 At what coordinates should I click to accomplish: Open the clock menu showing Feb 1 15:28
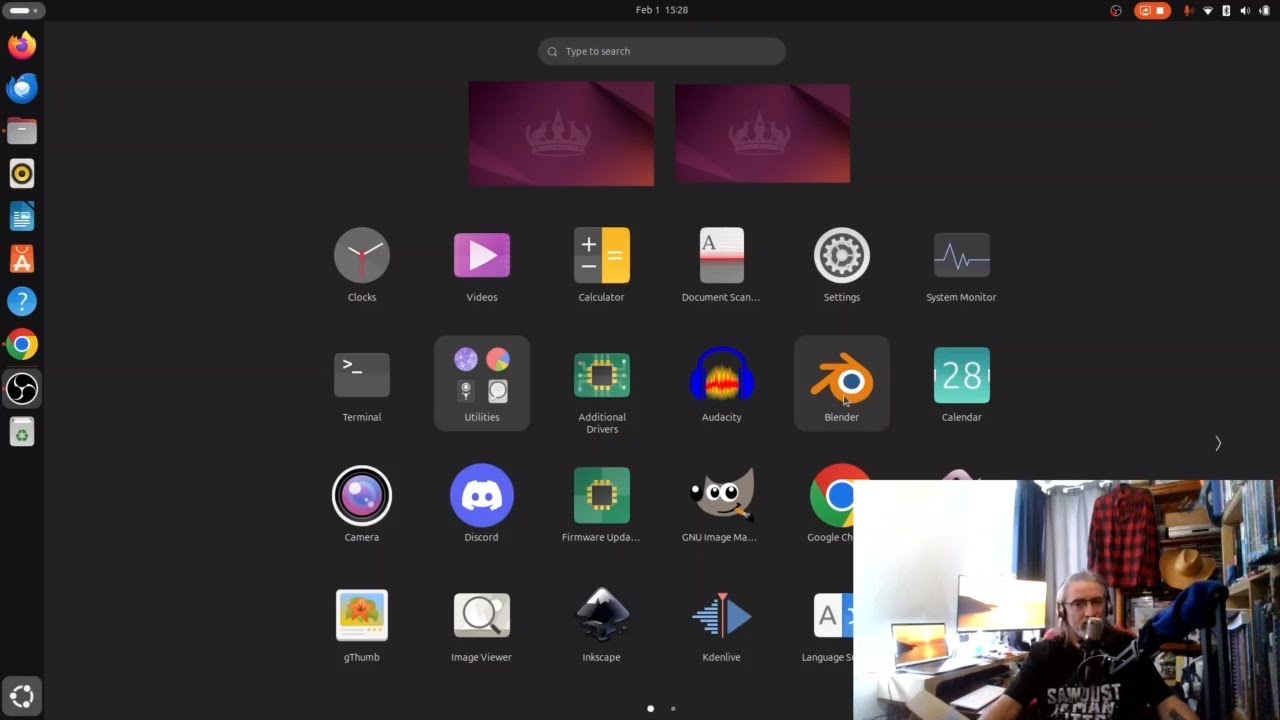(x=662, y=10)
